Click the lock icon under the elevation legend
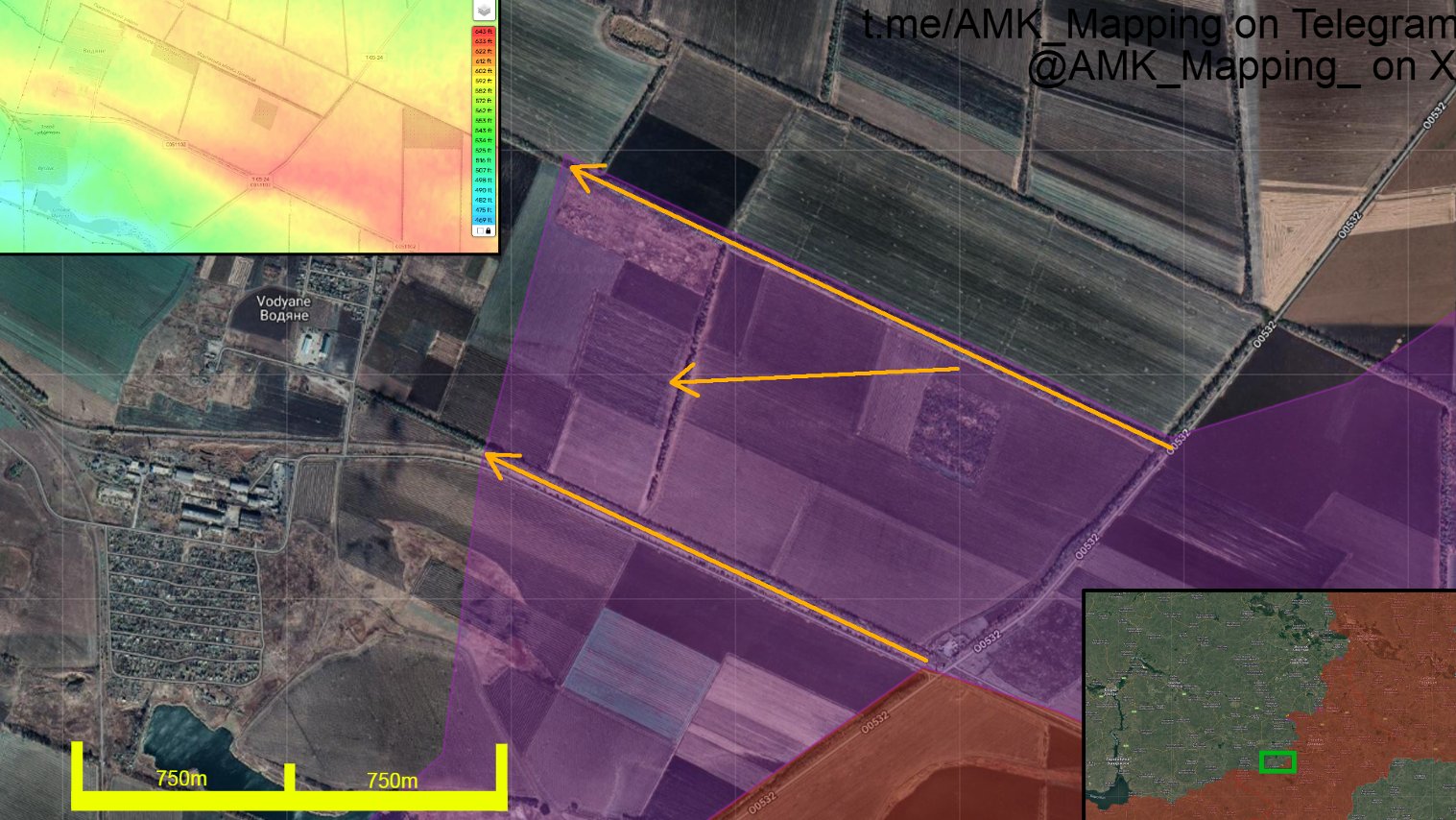 pos(489,231)
